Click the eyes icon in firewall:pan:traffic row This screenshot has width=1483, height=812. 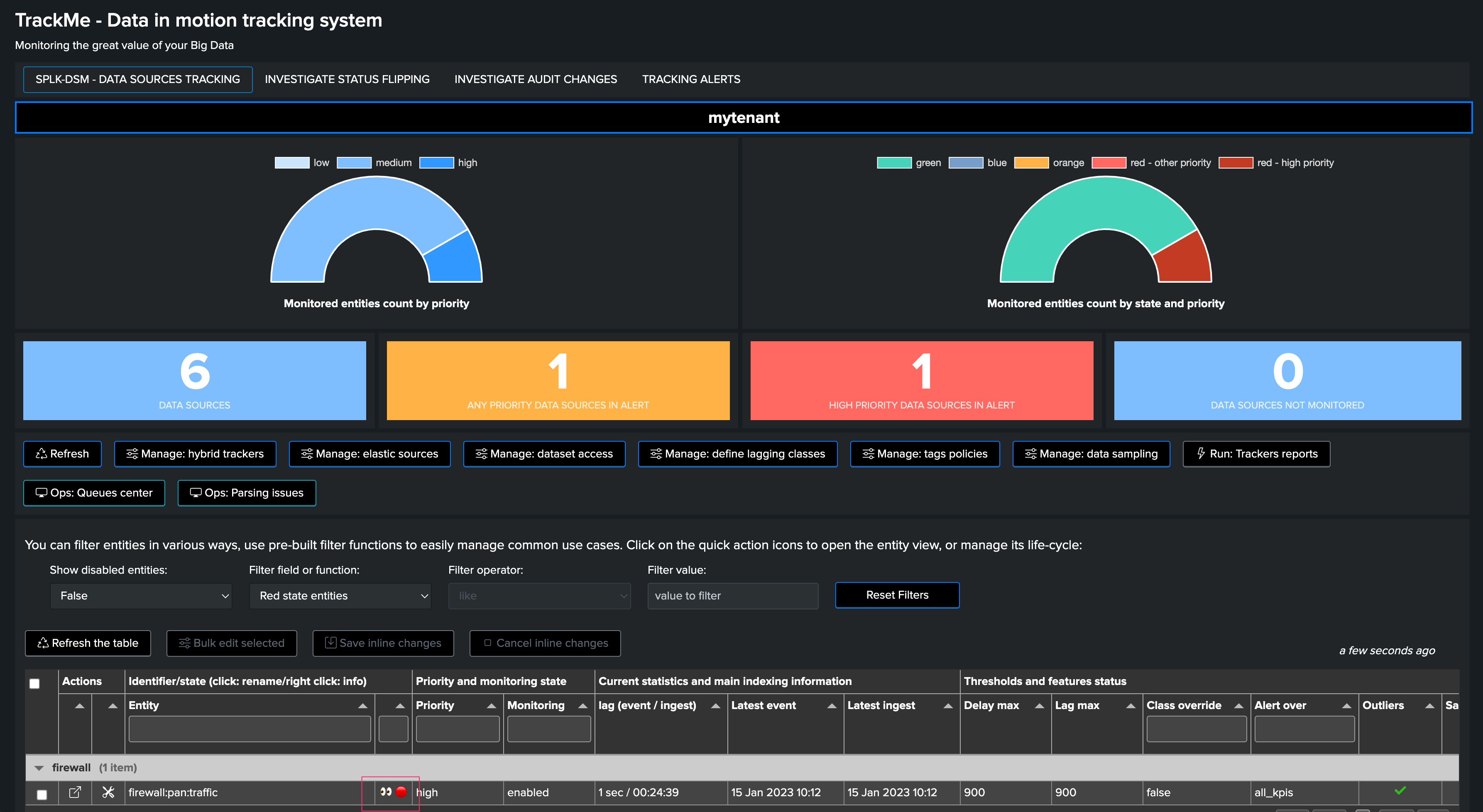click(x=386, y=792)
